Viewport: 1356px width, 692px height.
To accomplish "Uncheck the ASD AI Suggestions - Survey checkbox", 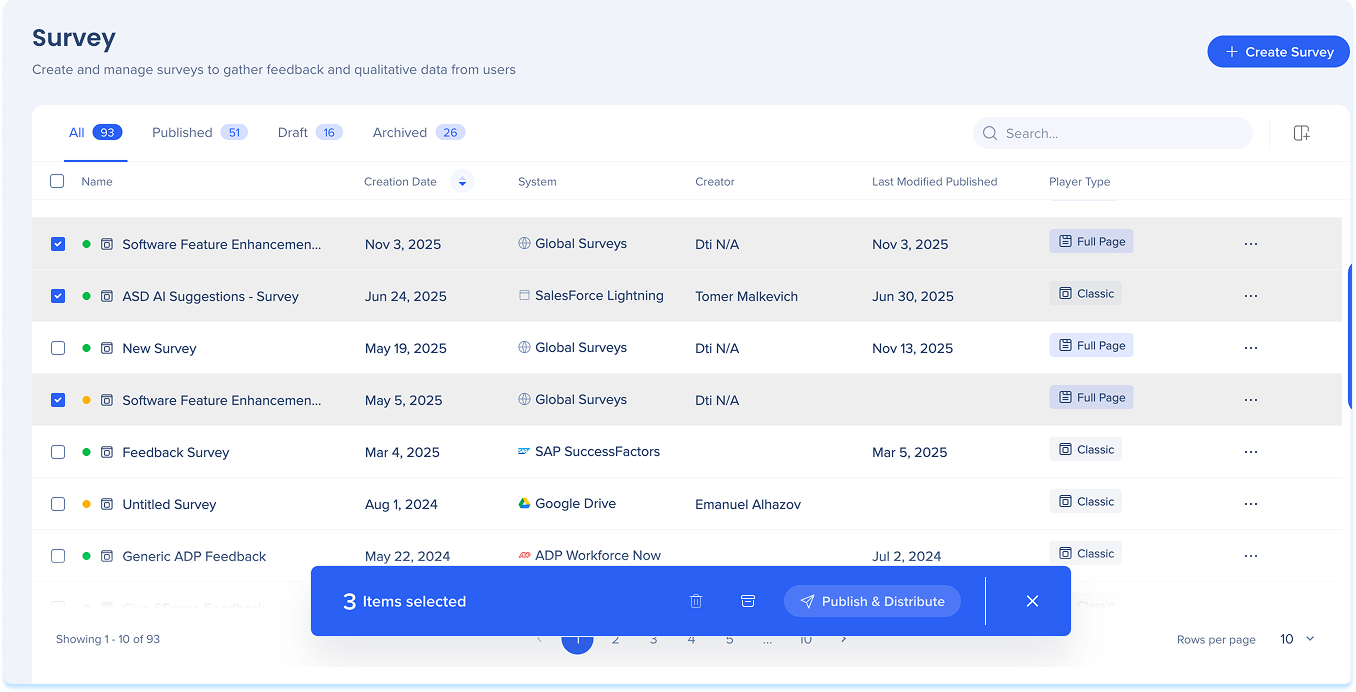I will coord(58,296).
